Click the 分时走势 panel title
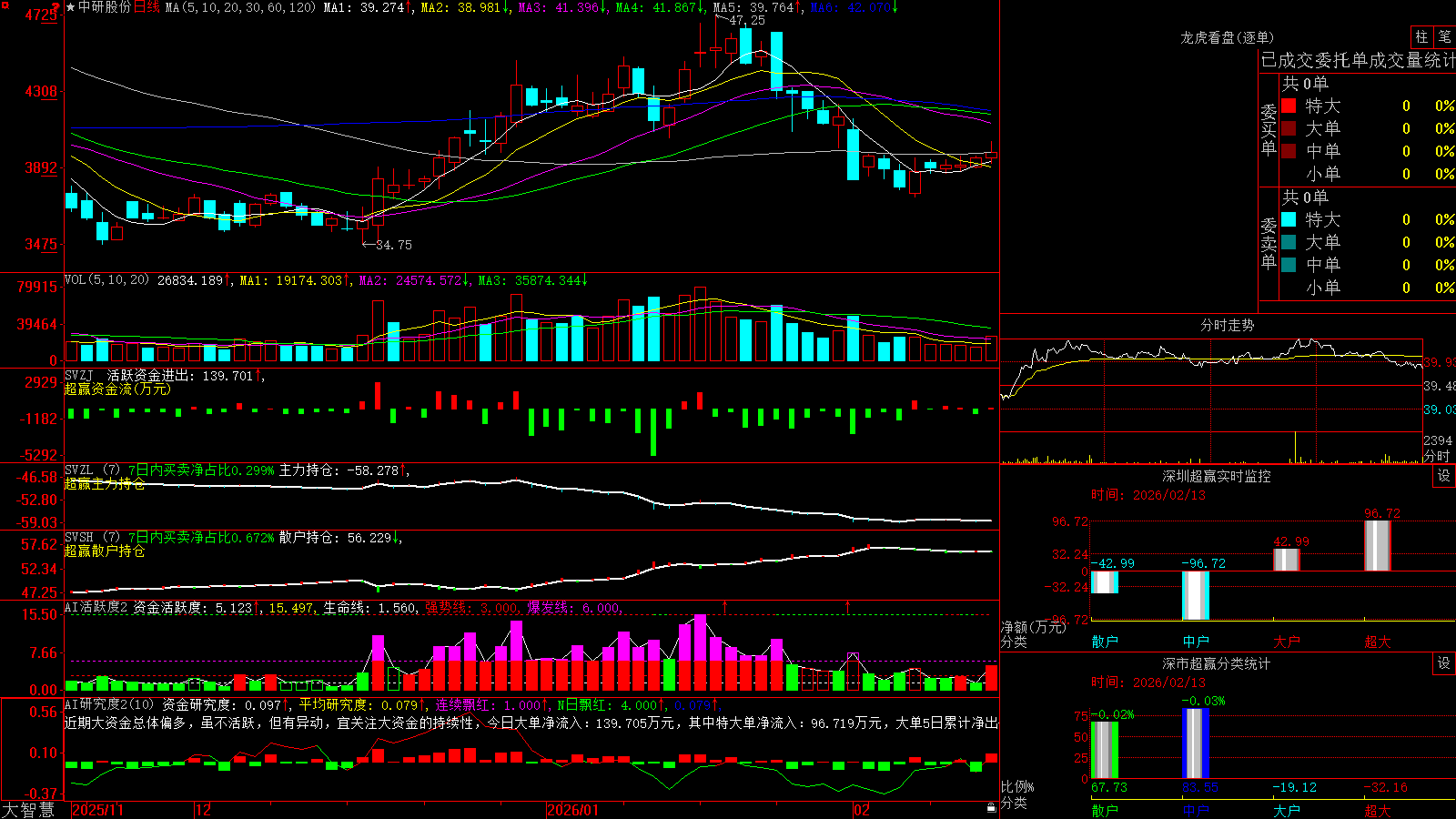This screenshot has height=819, width=1456. [1227, 325]
